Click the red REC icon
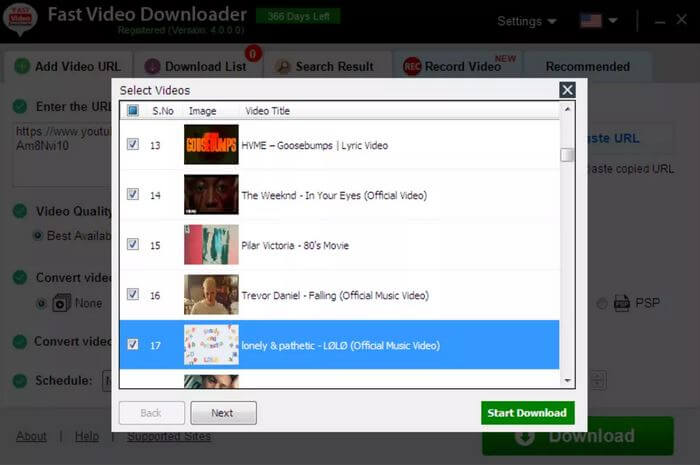 click(x=412, y=66)
